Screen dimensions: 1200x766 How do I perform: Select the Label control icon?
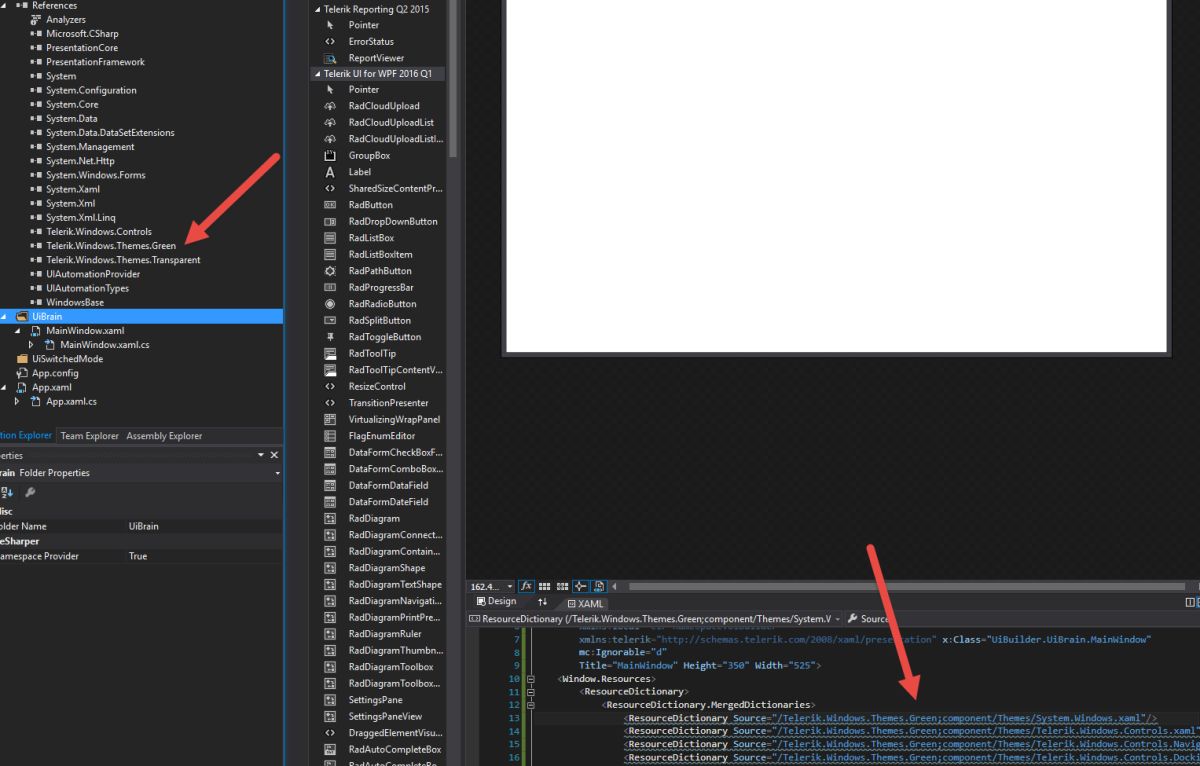[330, 172]
